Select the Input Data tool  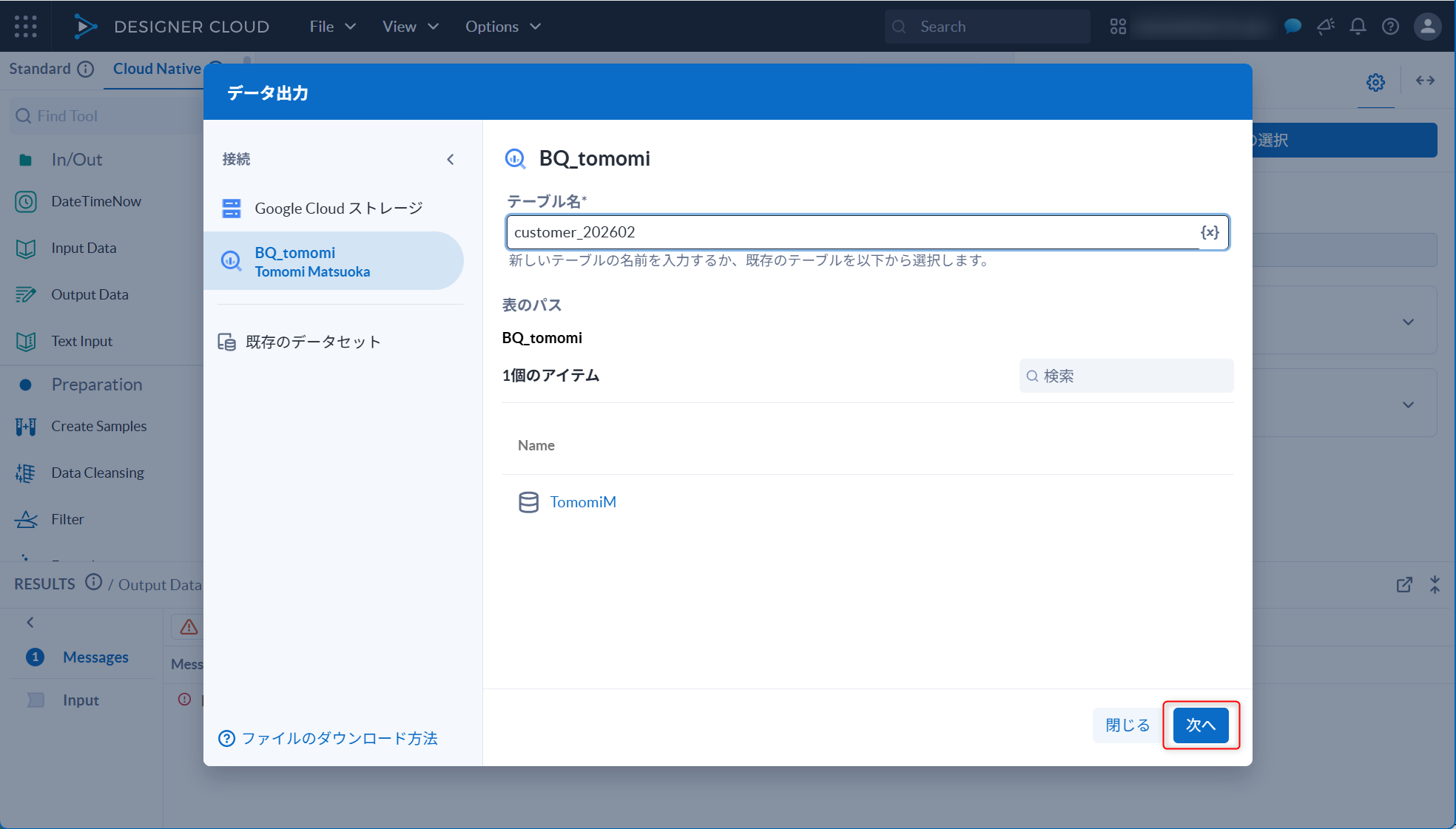pyautogui.click(x=84, y=248)
